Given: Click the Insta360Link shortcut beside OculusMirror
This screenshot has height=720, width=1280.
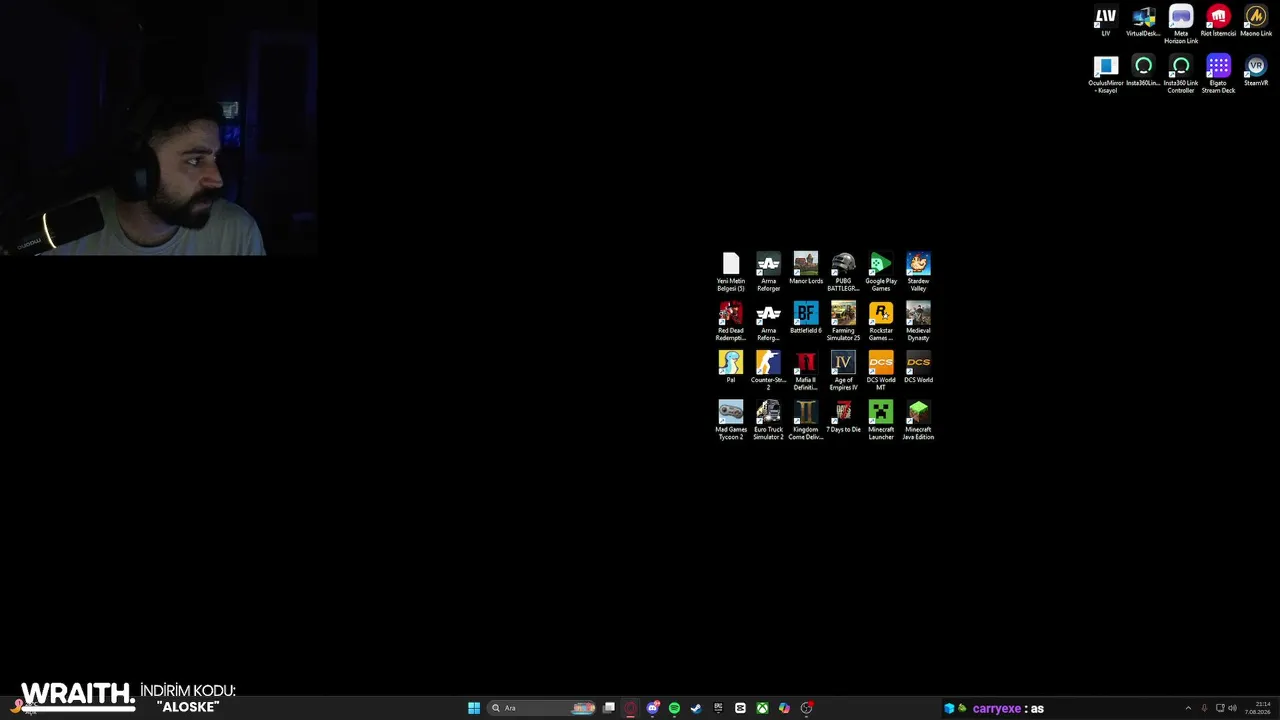Looking at the screenshot, I should coord(1143,71).
